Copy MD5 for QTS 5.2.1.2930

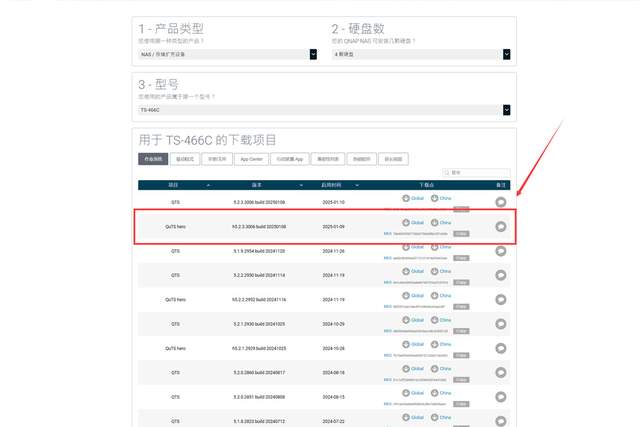pos(461,331)
